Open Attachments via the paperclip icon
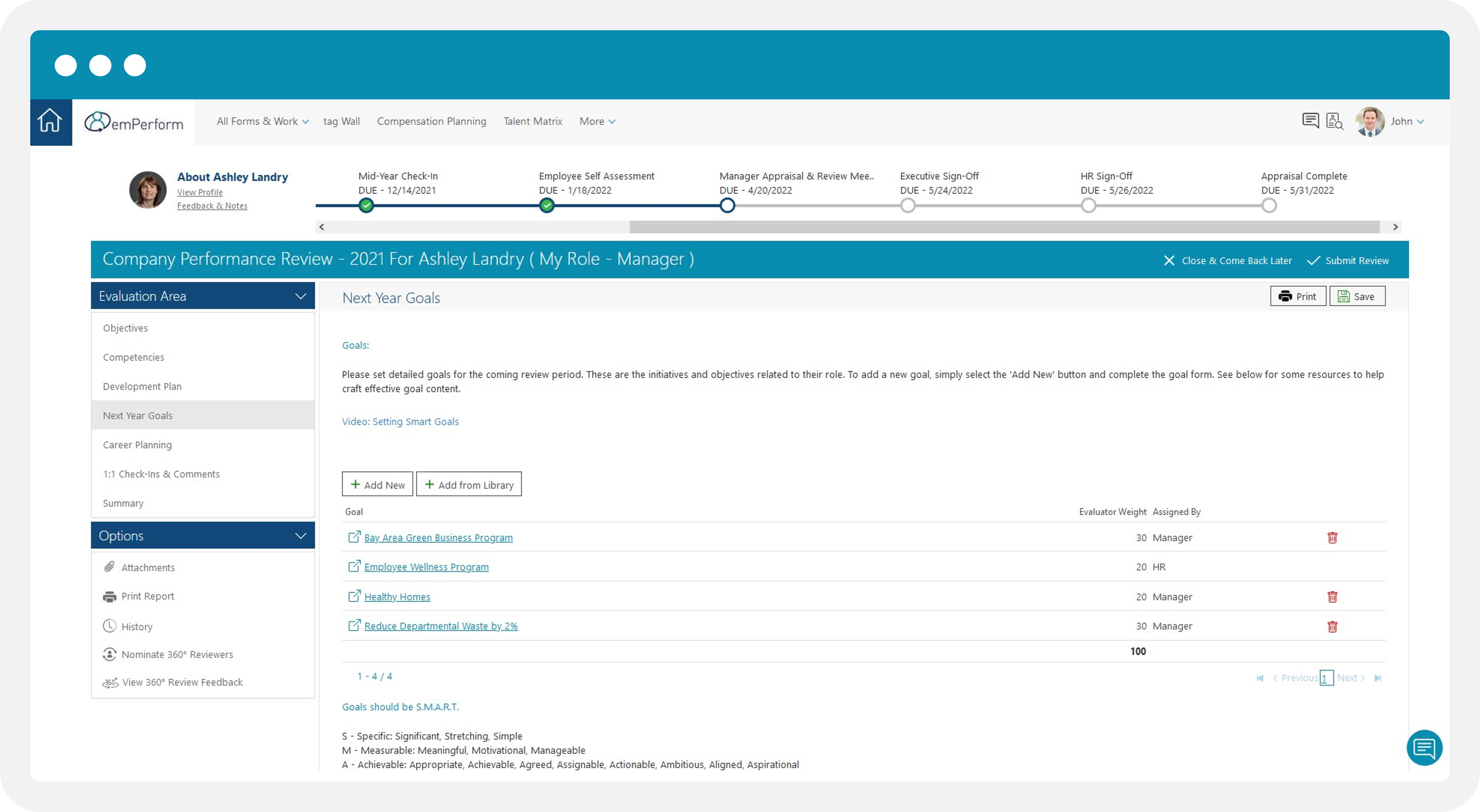The image size is (1480, 812). 109,567
